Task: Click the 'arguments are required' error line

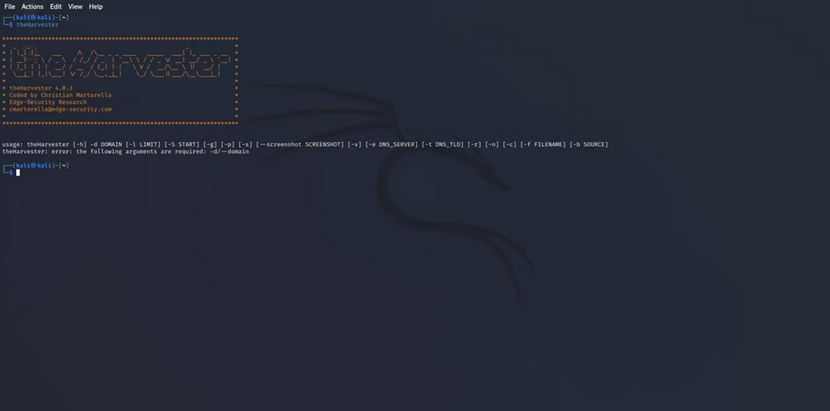Action: click(x=125, y=151)
